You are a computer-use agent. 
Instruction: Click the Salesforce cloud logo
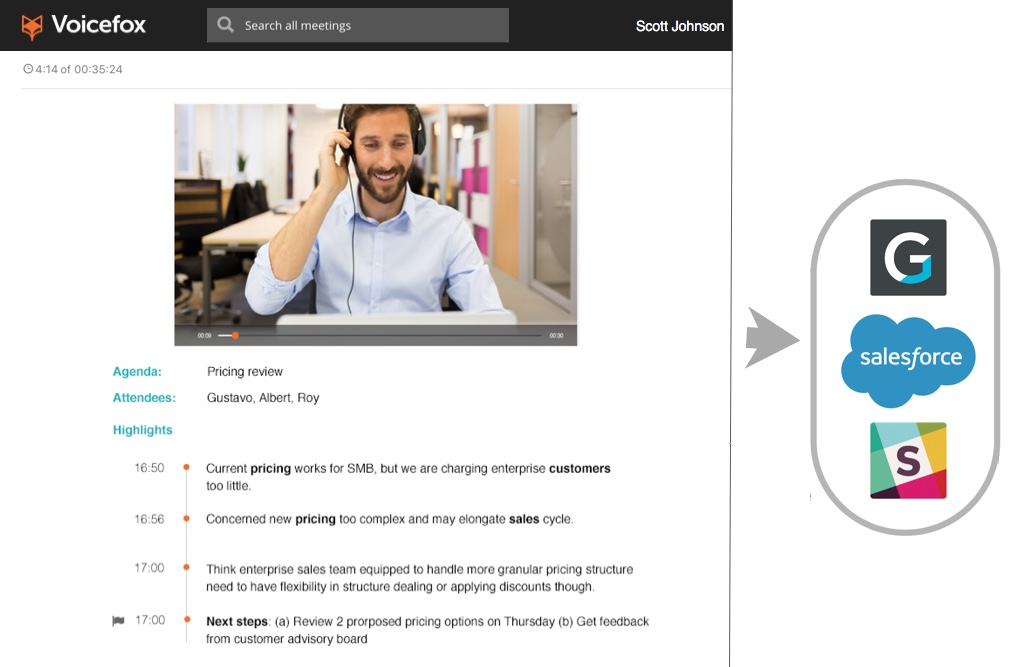(908, 360)
